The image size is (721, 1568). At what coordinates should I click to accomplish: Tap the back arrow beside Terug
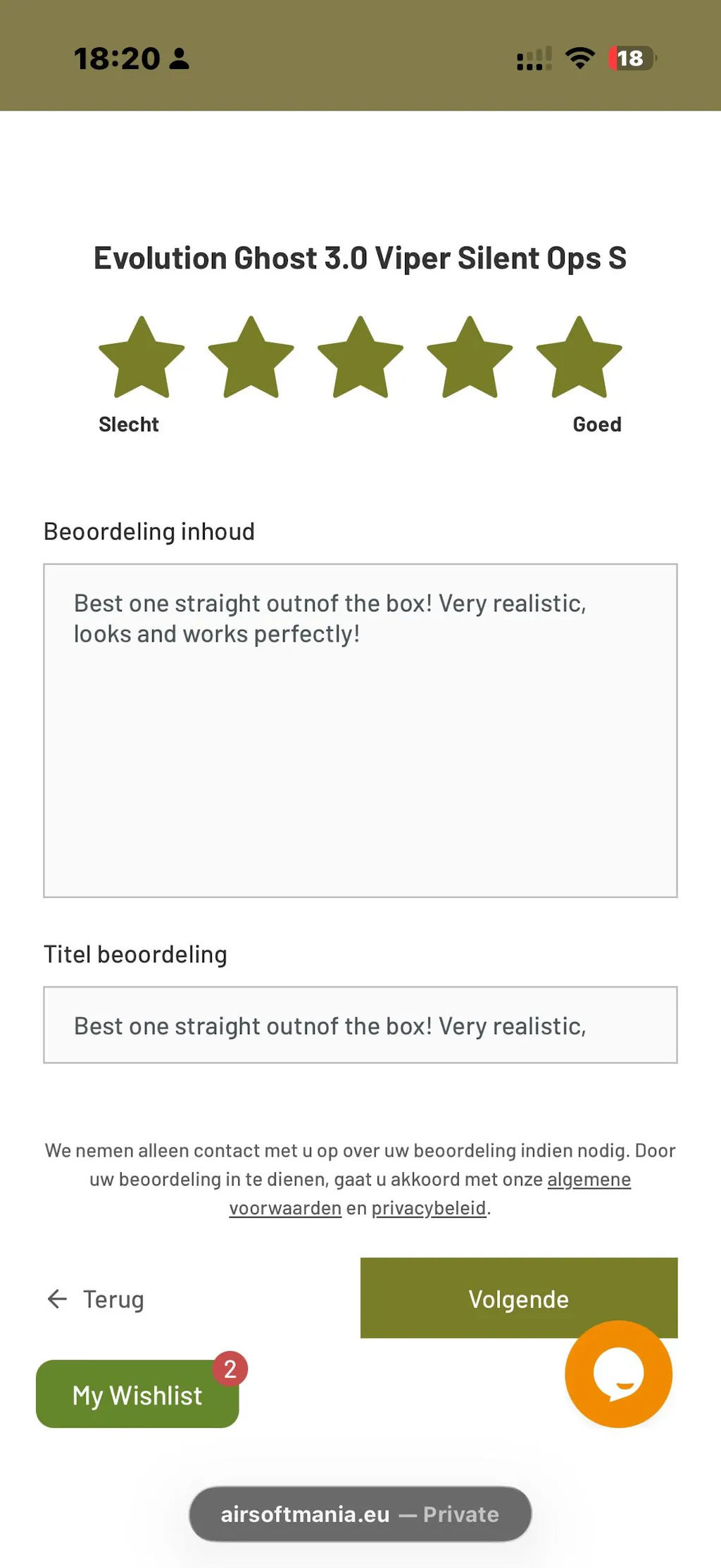pyautogui.click(x=57, y=1298)
